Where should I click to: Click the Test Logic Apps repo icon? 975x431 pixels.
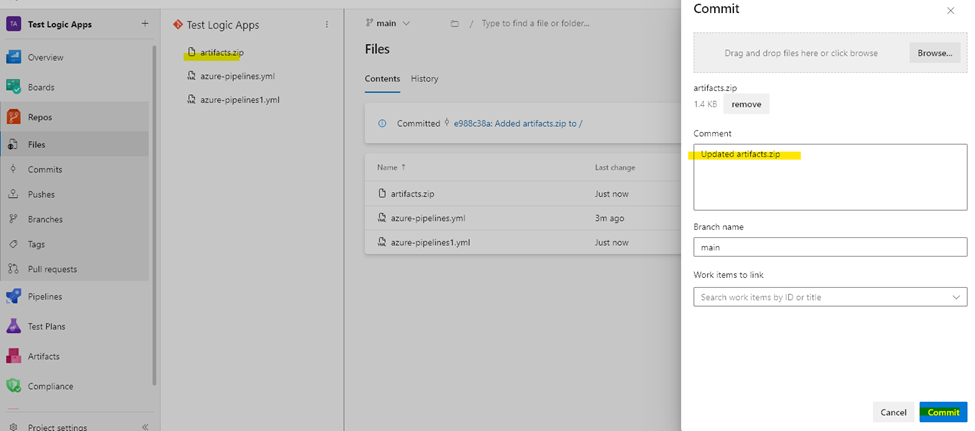pos(177,24)
